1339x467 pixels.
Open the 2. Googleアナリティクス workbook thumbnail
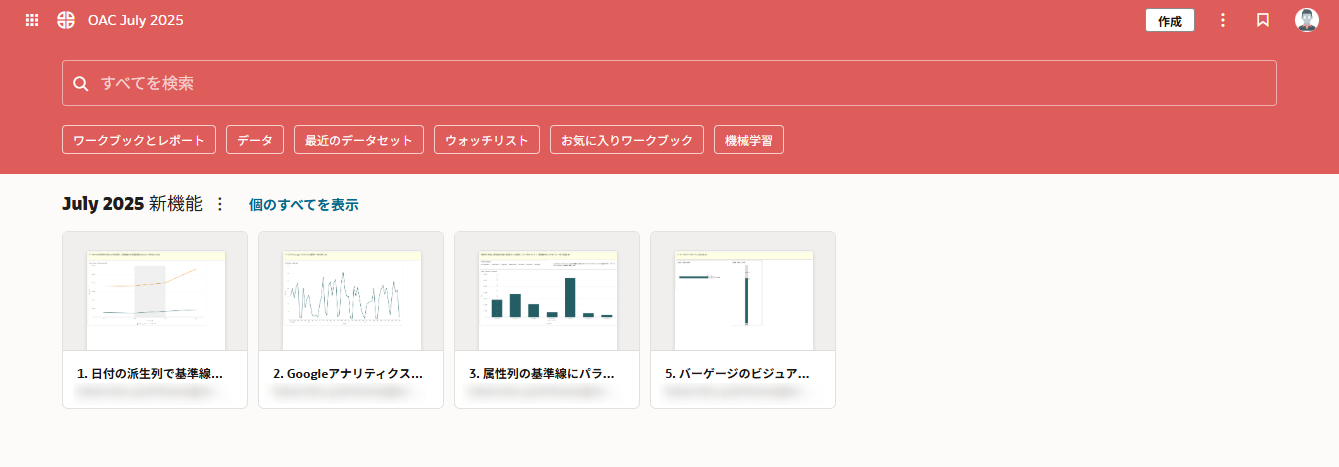pos(351,291)
